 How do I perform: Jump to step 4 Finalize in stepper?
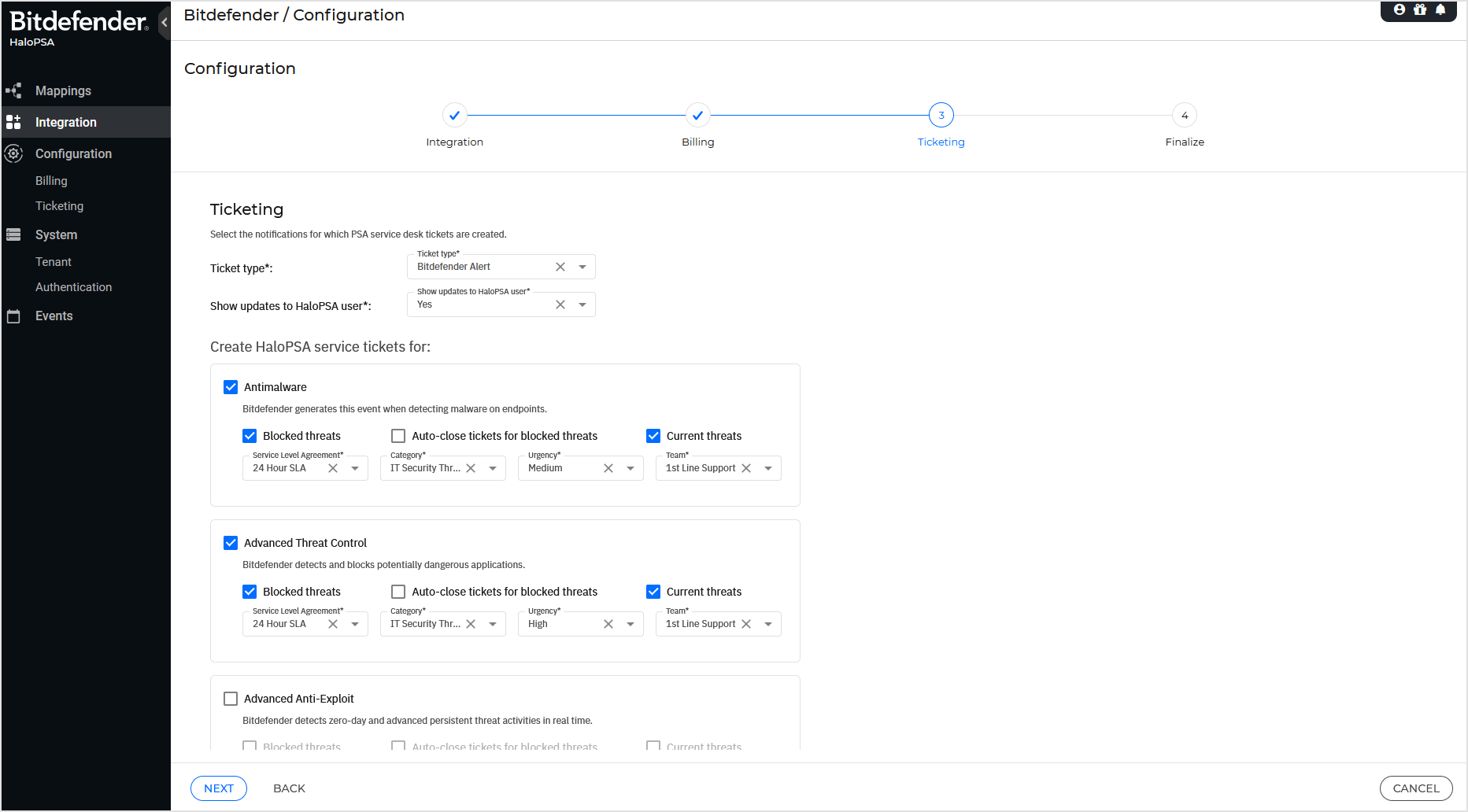click(x=1185, y=116)
